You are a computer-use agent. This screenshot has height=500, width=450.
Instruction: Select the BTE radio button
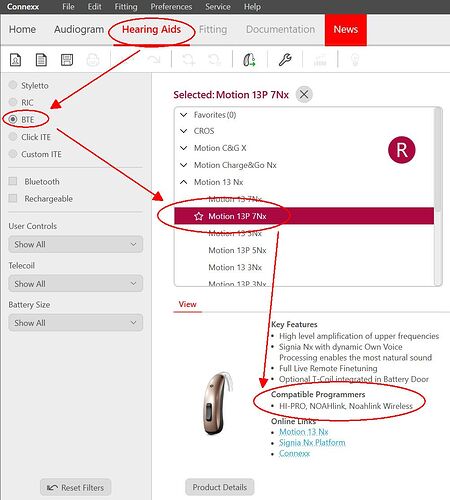click(x=13, y=119)
